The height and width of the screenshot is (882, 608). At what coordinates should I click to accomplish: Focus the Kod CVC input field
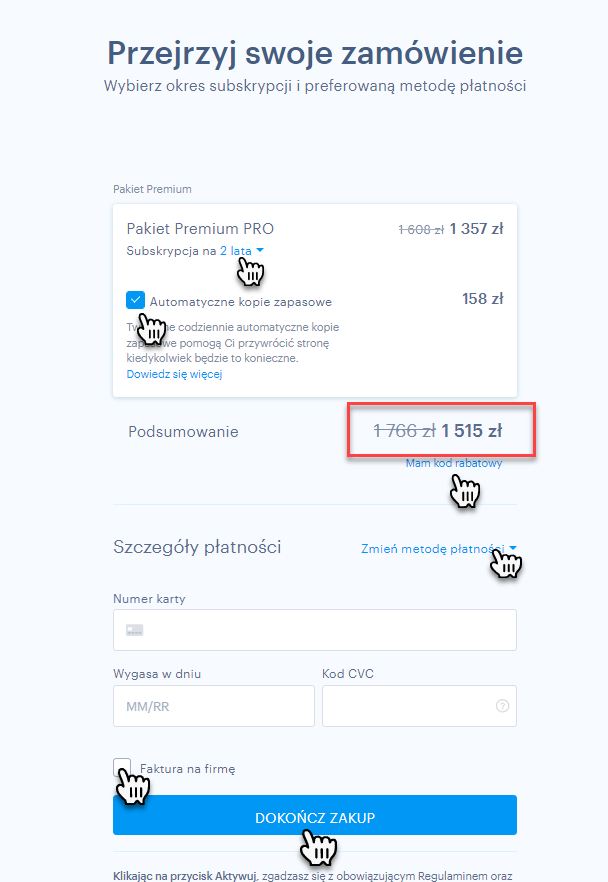[420, 706]
